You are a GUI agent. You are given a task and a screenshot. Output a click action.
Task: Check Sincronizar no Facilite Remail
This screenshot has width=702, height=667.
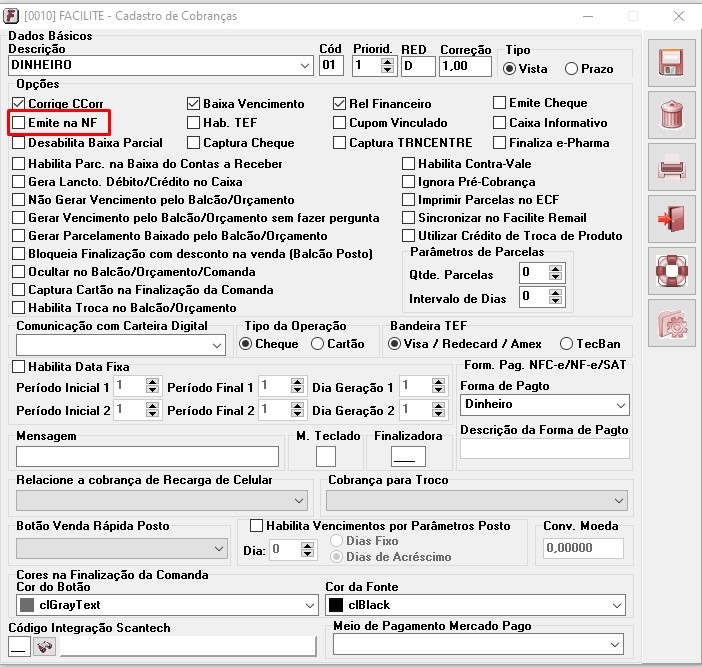tap(408, 218)
